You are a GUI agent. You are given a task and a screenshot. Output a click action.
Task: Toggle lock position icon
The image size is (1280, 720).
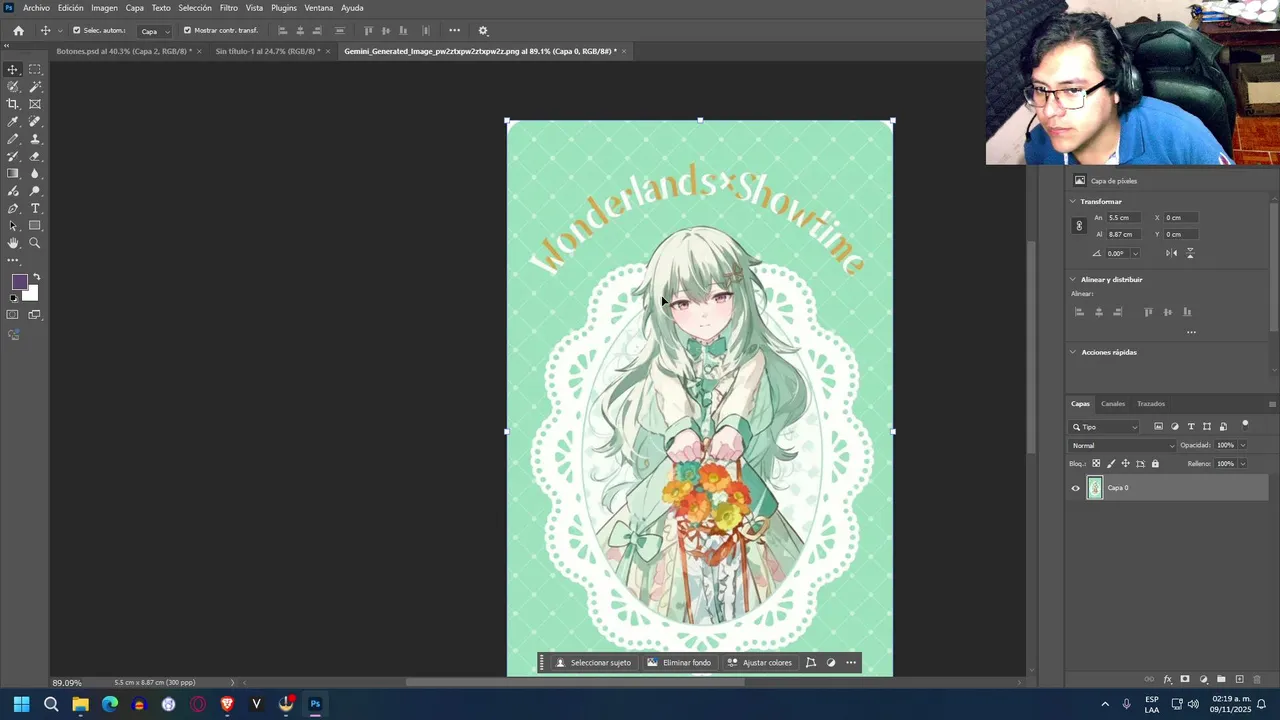[1126, 464]
